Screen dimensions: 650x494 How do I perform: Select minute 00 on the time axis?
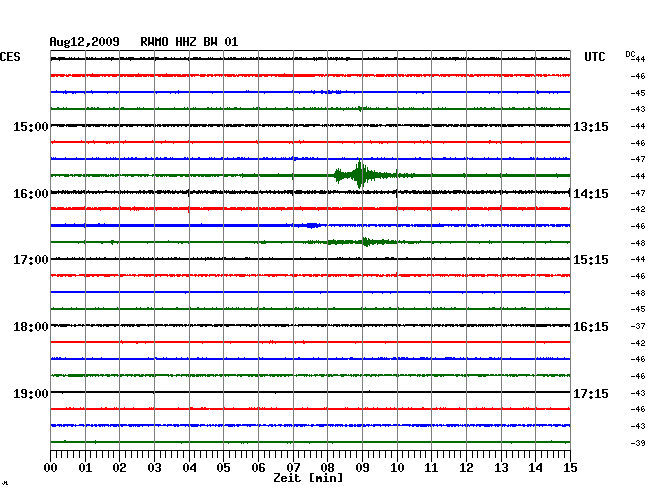(50, 467)
